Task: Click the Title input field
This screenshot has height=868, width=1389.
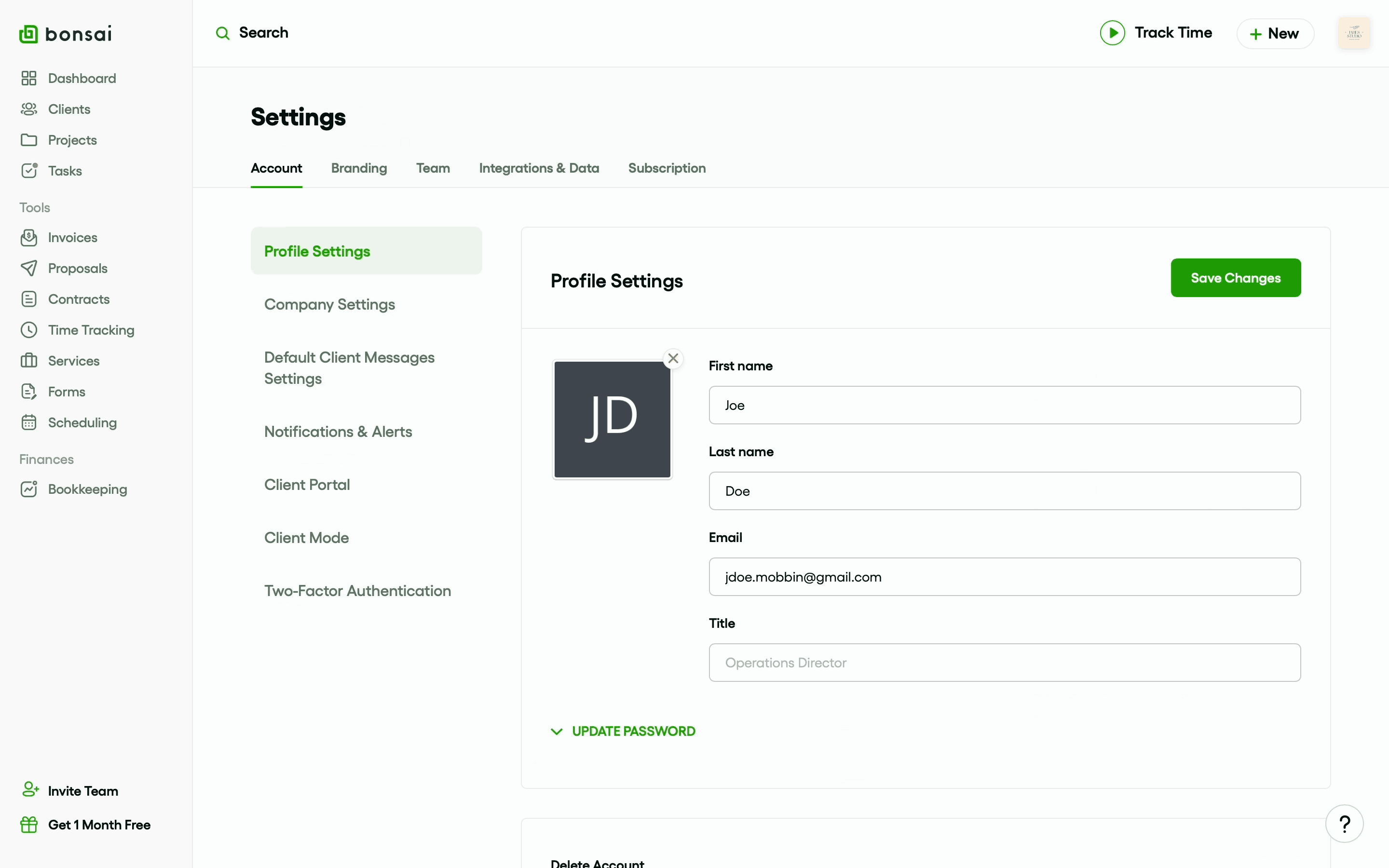Action: tap(1004, 663)
